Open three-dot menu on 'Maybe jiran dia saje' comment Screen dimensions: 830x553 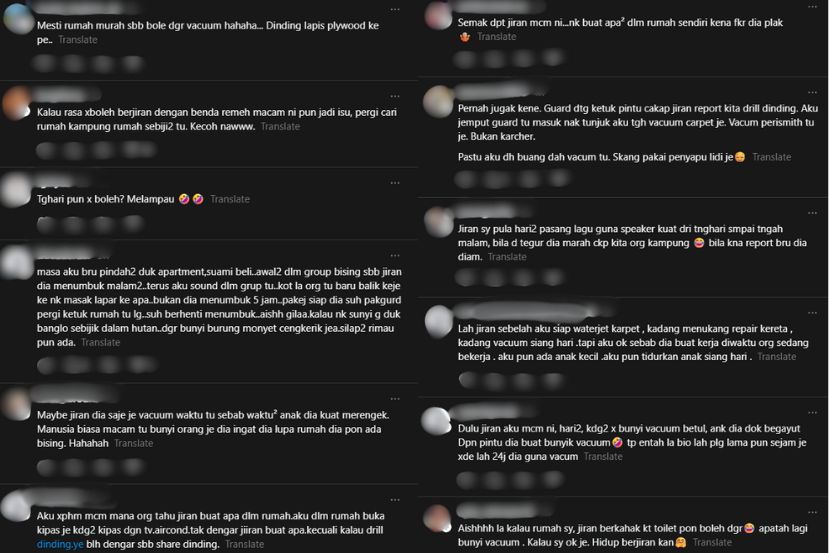point(396,391)
